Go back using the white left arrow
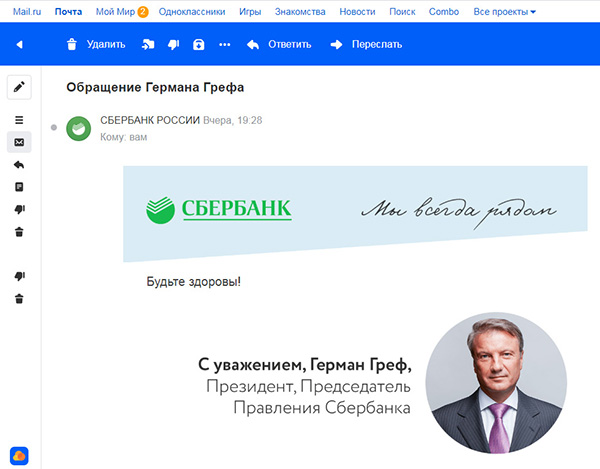Screen dimensions: 600x469 (19, 45)
